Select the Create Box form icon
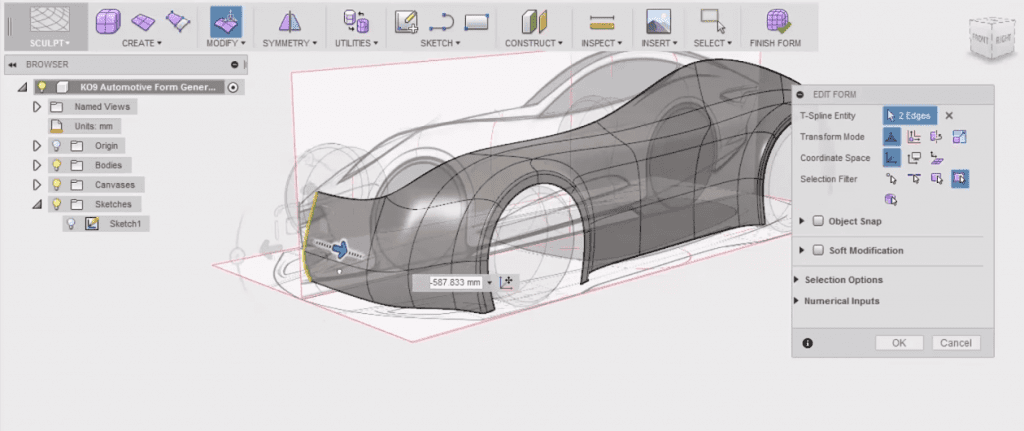The height and width of the screenshot is (431, 1024). click(109, 21)
